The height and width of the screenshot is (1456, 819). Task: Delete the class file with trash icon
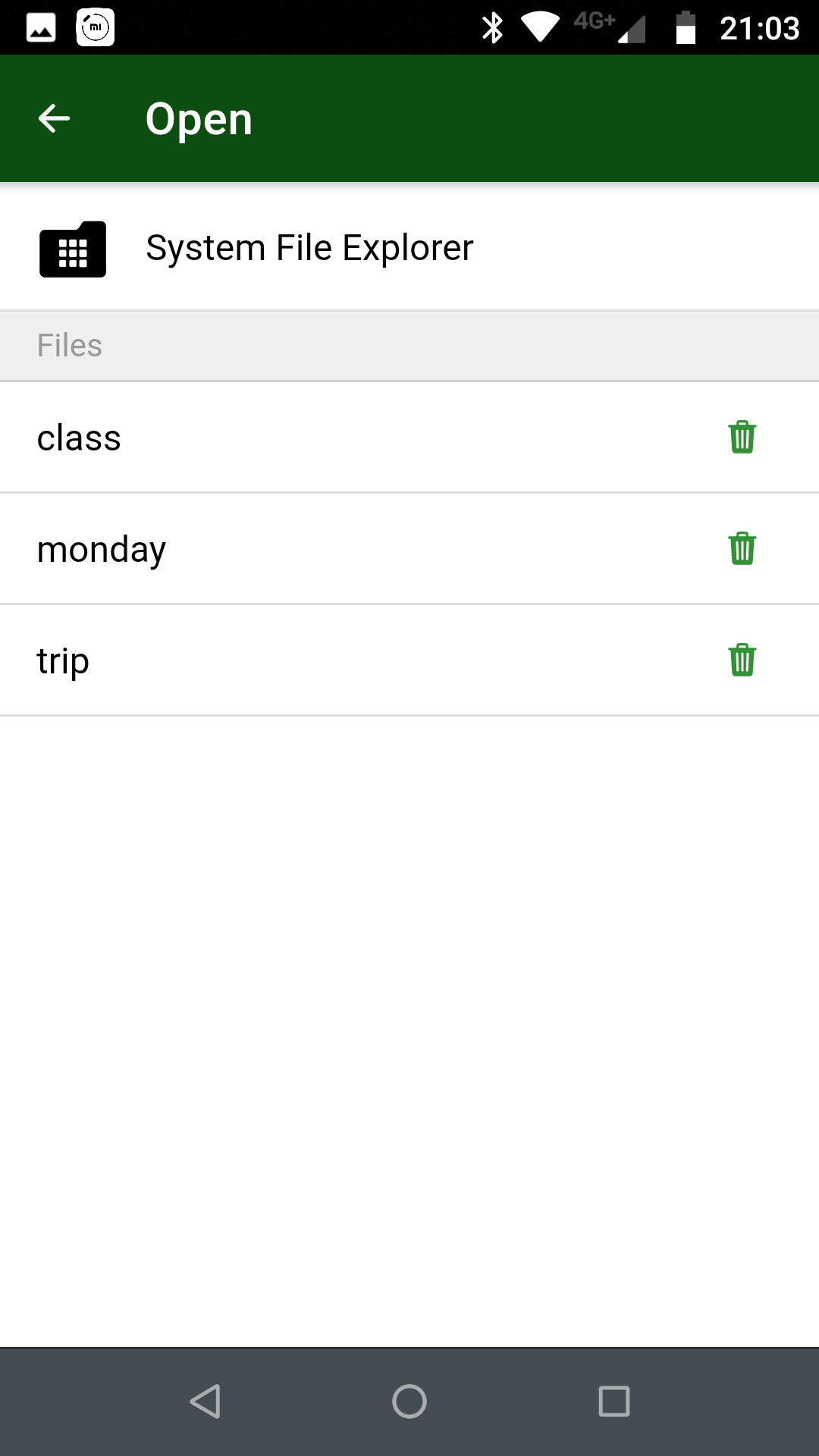742,438
